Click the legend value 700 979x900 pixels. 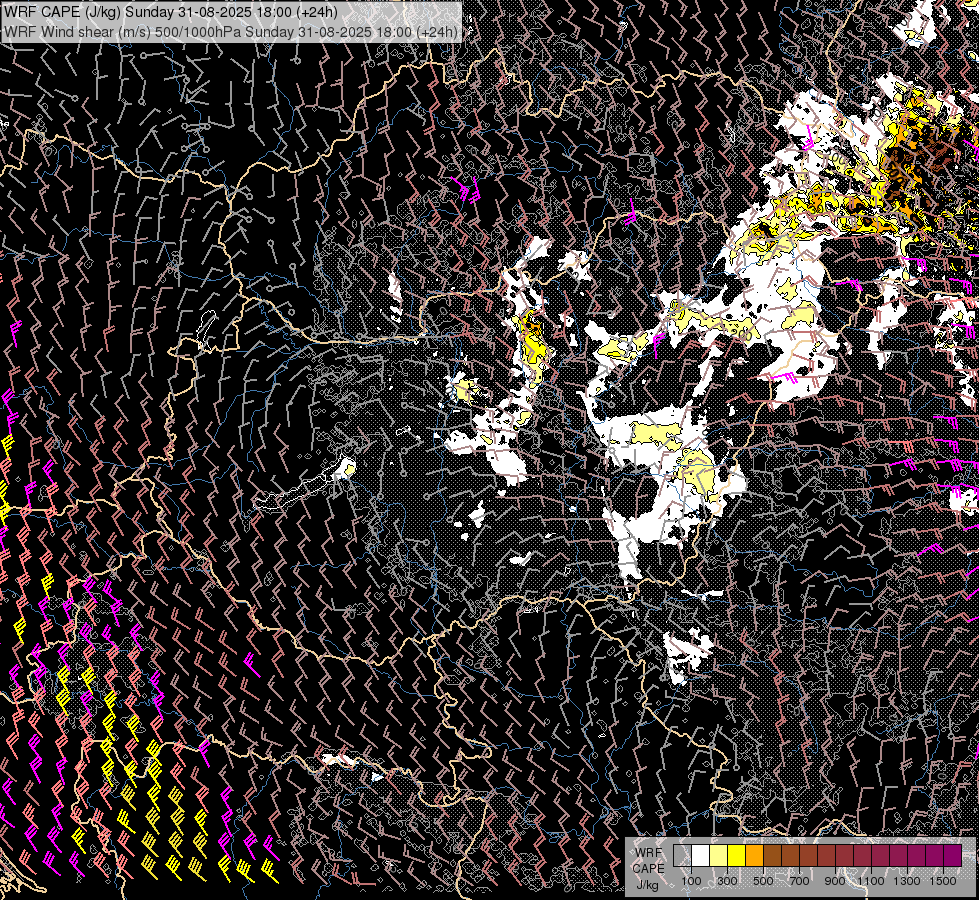(x=799, y=881)
